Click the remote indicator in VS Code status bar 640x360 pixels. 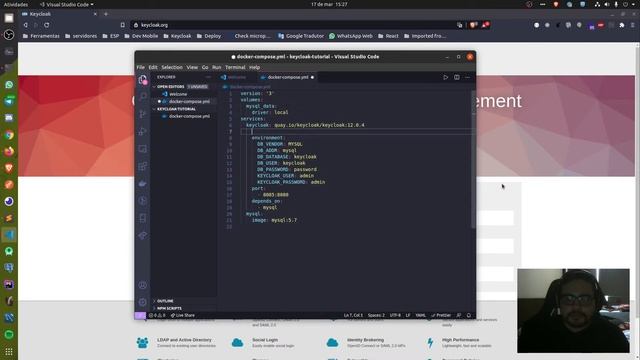(x=140, y=315)
